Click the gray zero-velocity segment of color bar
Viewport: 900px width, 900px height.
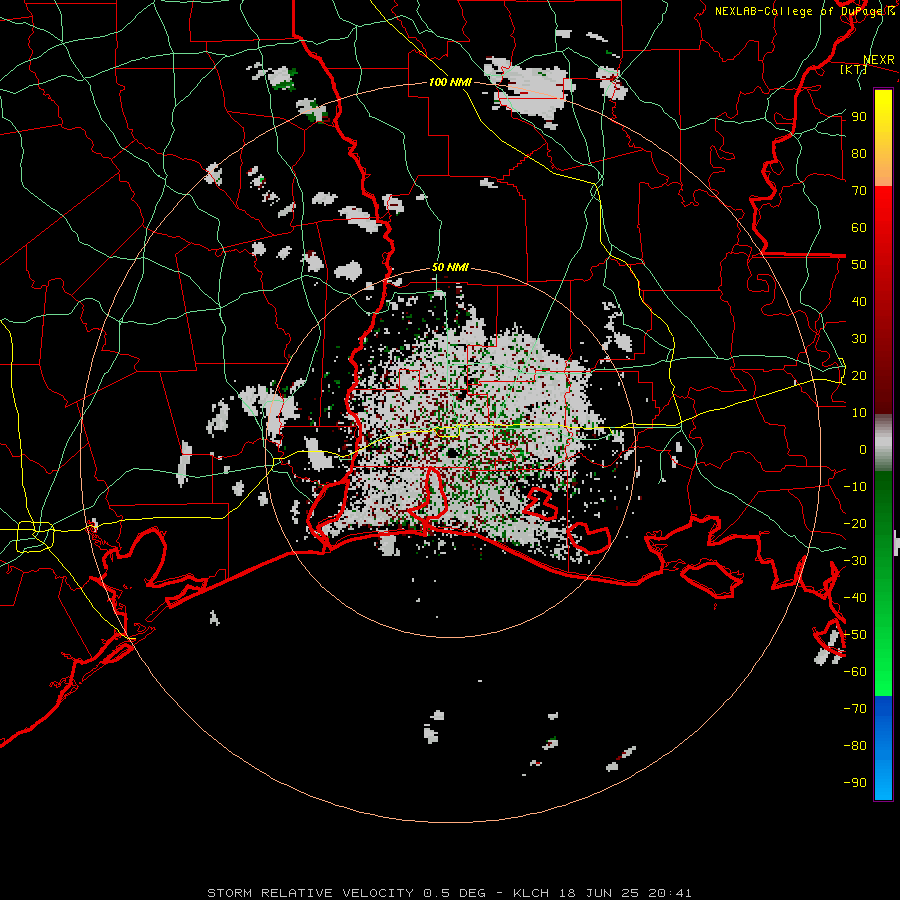tap(883, 443)
